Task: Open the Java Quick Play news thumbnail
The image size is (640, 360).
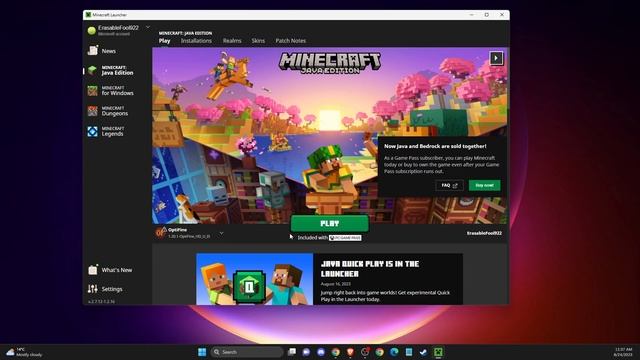Action: [x=254, y=279]
